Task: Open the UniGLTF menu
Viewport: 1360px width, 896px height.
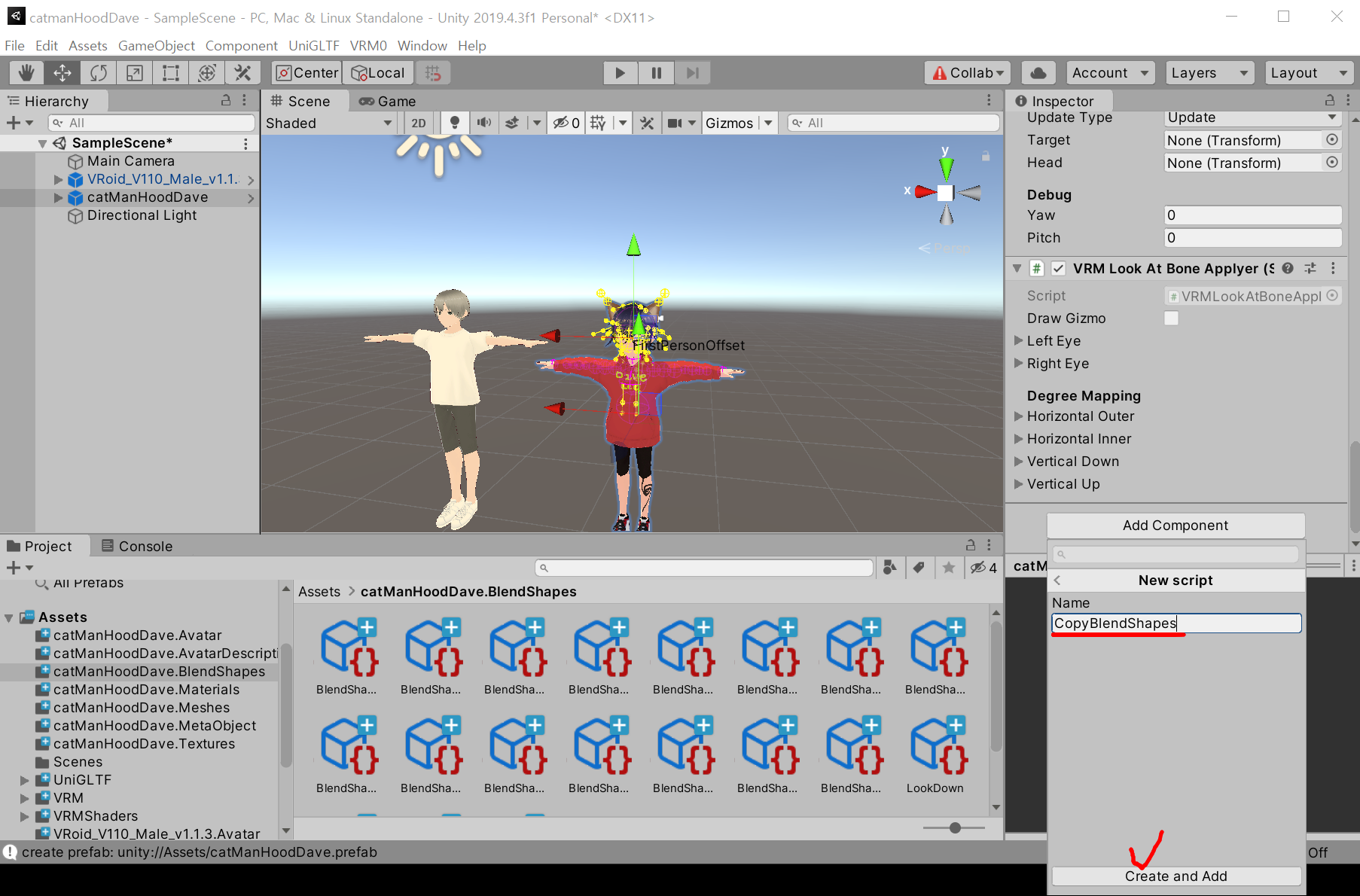Action: [x=314, y=45]
